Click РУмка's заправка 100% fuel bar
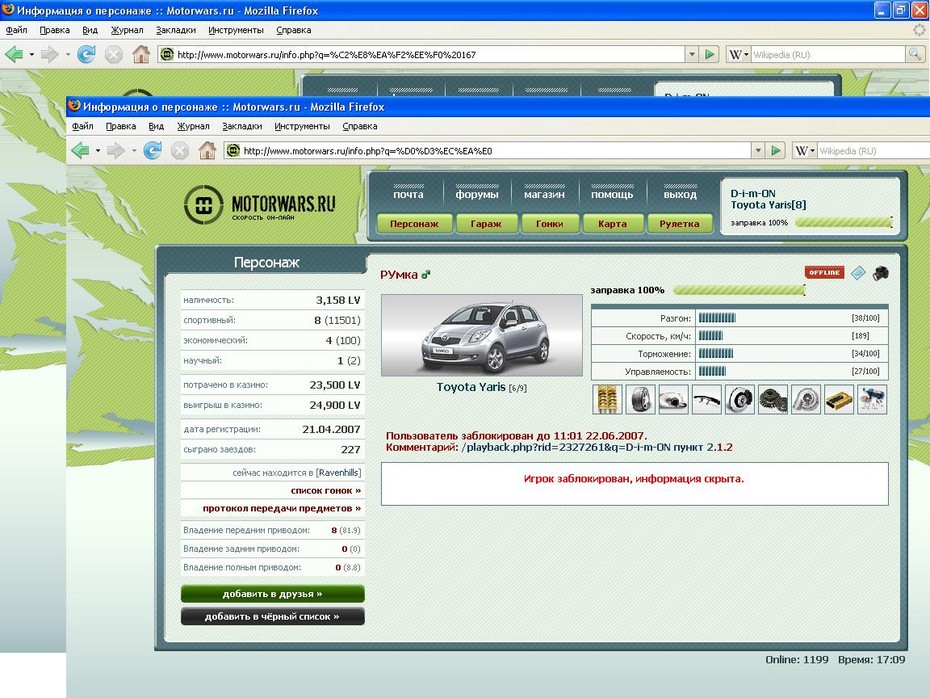930x698 pixels. [x=739, y=290]
